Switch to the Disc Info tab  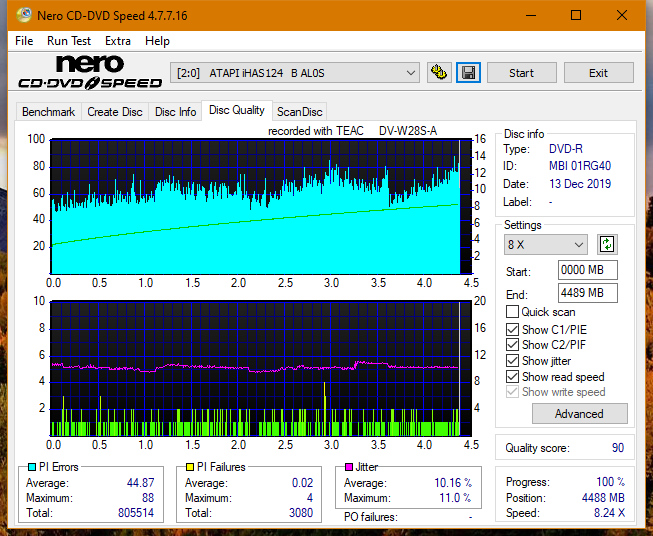pyautogui.click(x=175, y=112)
